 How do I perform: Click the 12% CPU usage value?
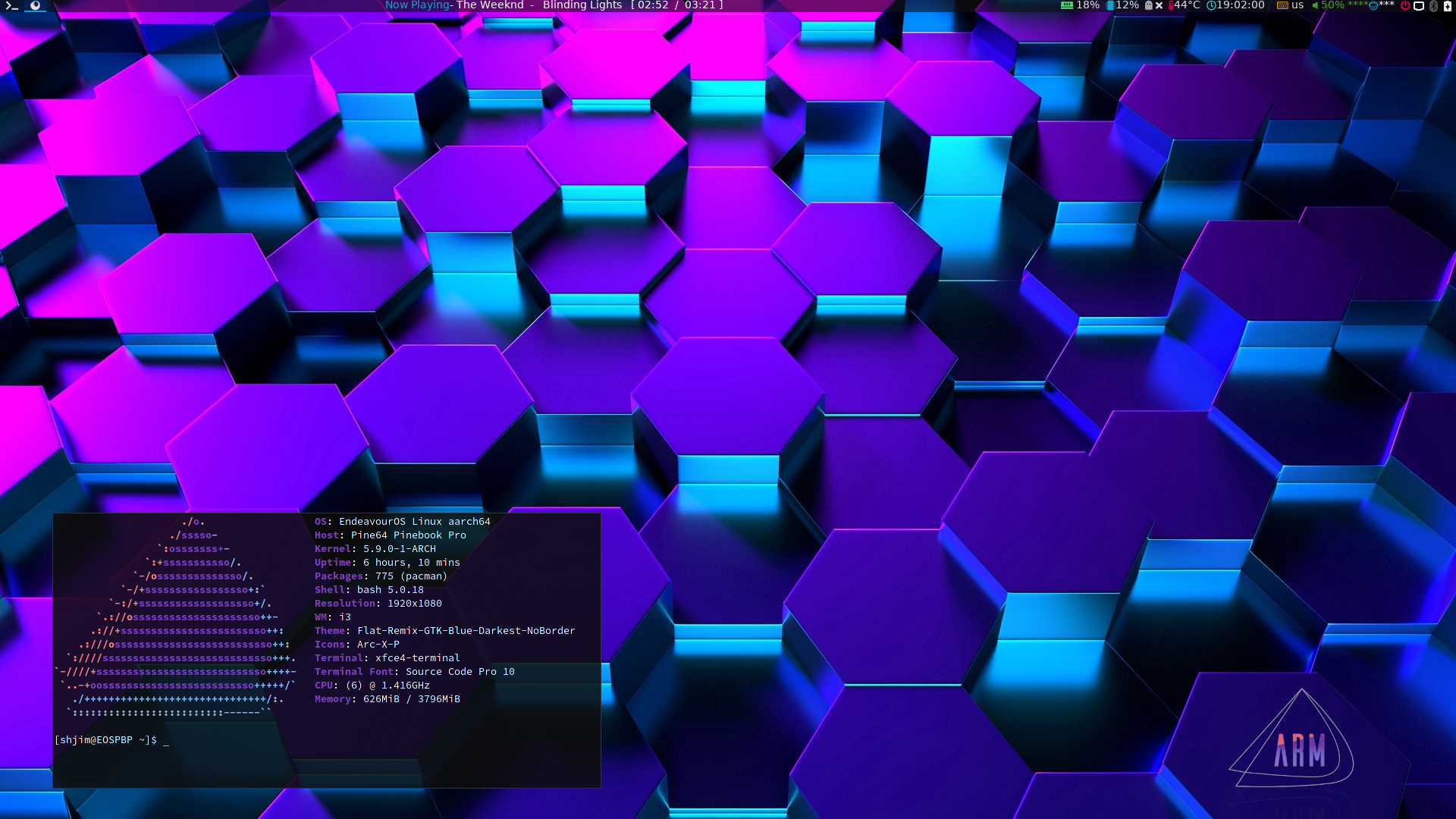tap(1127, 5)
